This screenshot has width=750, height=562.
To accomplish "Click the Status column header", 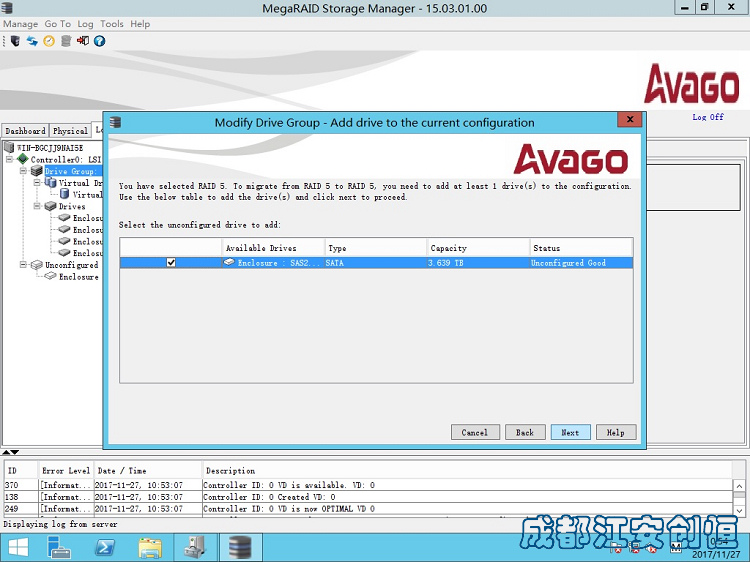I will click(581, 248).
